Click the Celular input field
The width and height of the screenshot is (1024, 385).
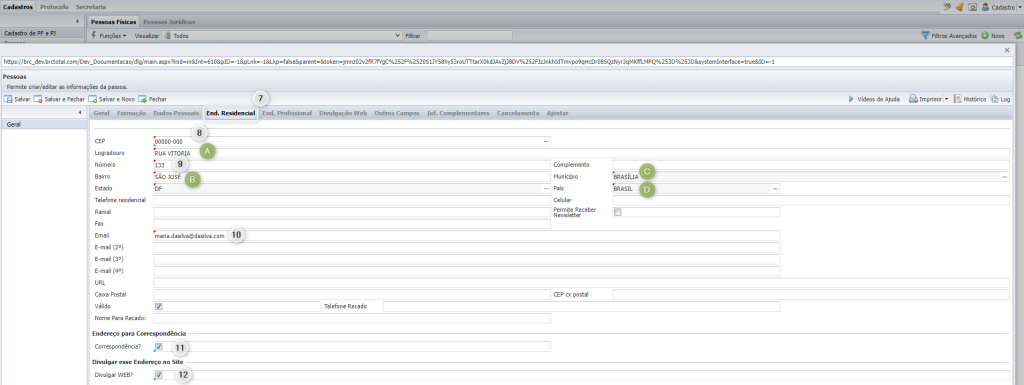pyautogui.click(x=810, y=200)
